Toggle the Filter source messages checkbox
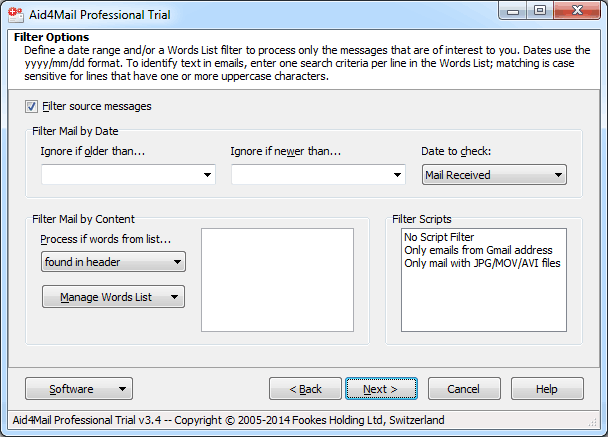Screen dimensions: 608x437 pyautogui.click(x=31, y=106)
